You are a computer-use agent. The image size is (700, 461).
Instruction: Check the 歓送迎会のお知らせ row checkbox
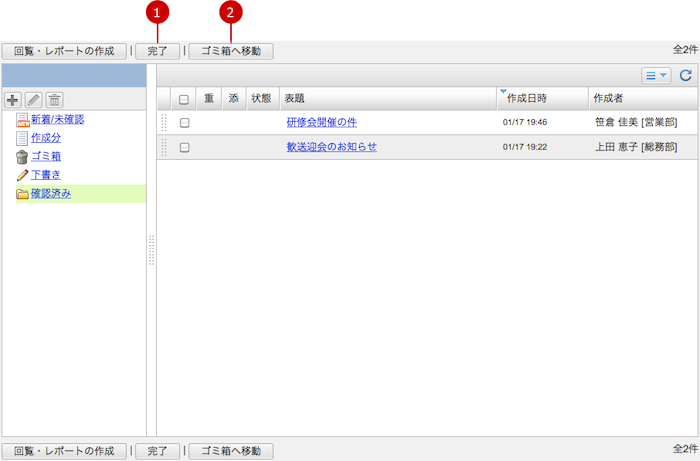(x=184, y=147)
